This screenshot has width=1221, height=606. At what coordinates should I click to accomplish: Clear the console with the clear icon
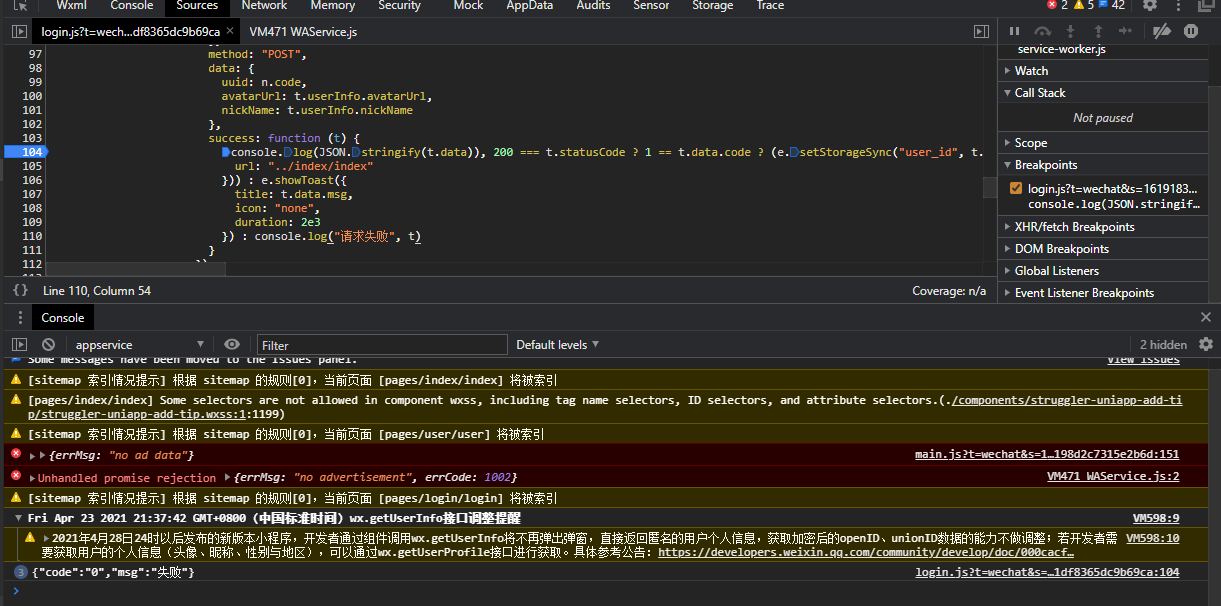tap(48, 345)
